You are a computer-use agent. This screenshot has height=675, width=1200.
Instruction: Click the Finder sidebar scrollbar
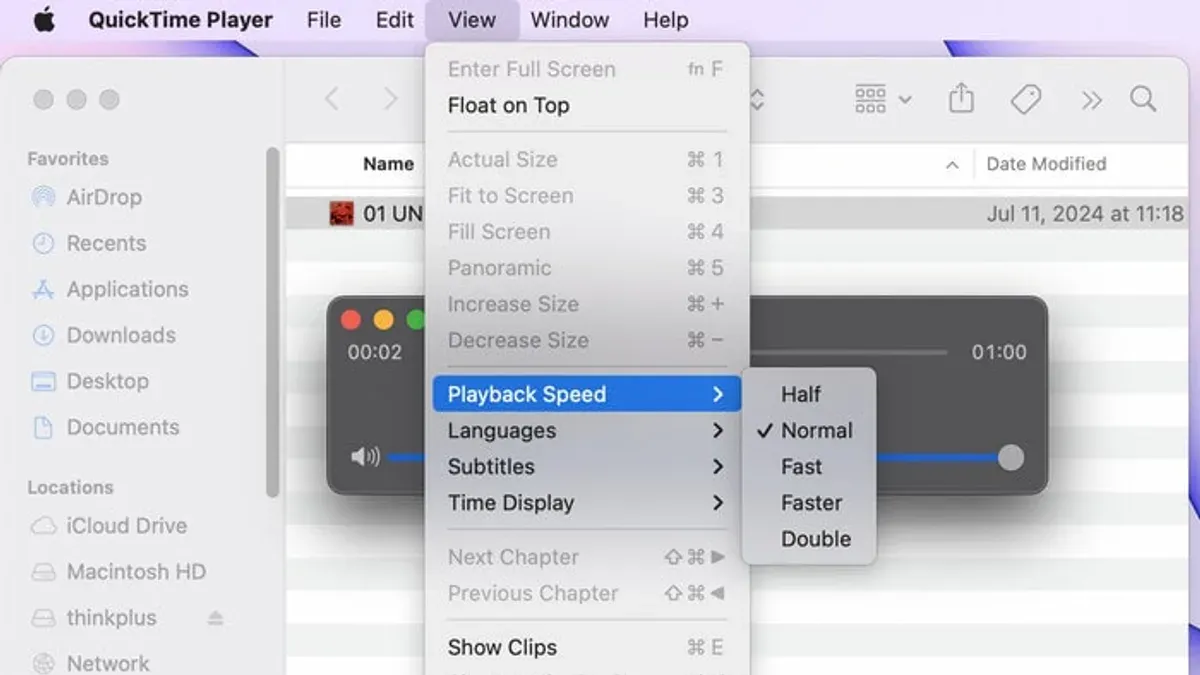(272, 321)
